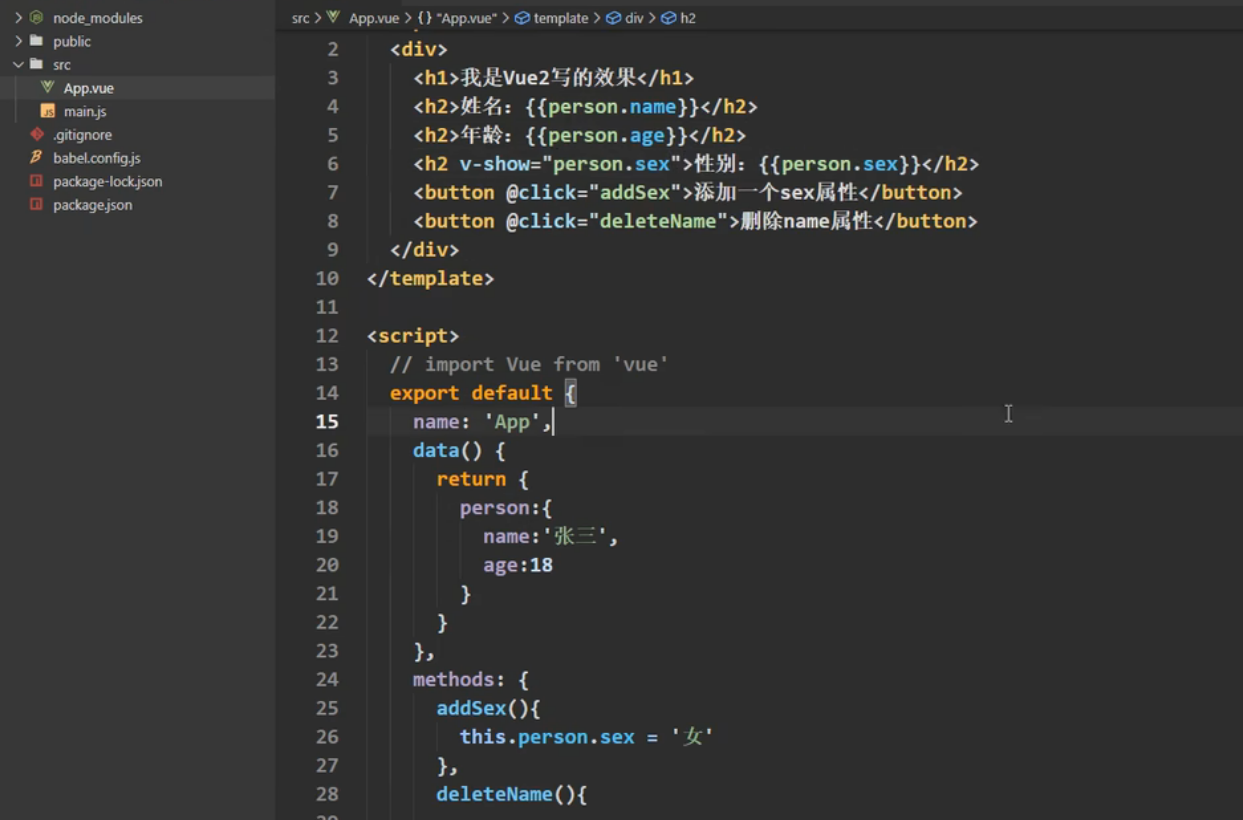Place cursor on the addSex method name
This screenshot has height=820, width=1243.
click(x=470, y=707)
